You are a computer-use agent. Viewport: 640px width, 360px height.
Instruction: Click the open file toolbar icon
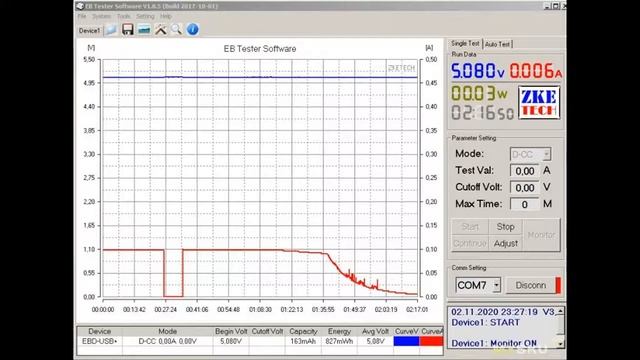111,30
